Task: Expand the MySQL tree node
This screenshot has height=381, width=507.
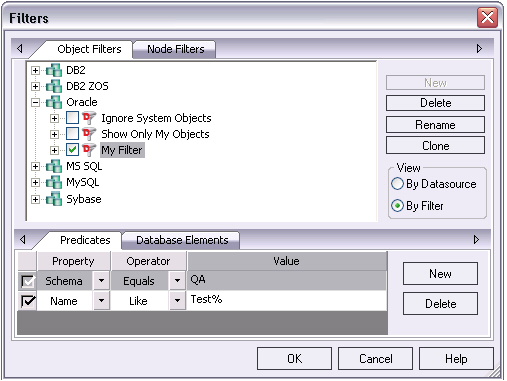Action: click(35, 182)
